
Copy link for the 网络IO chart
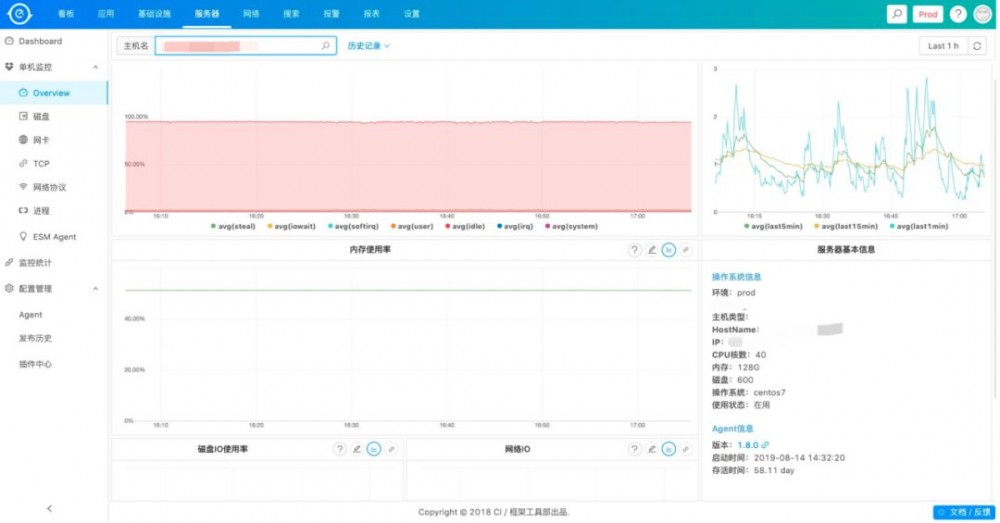click(686, 449)
